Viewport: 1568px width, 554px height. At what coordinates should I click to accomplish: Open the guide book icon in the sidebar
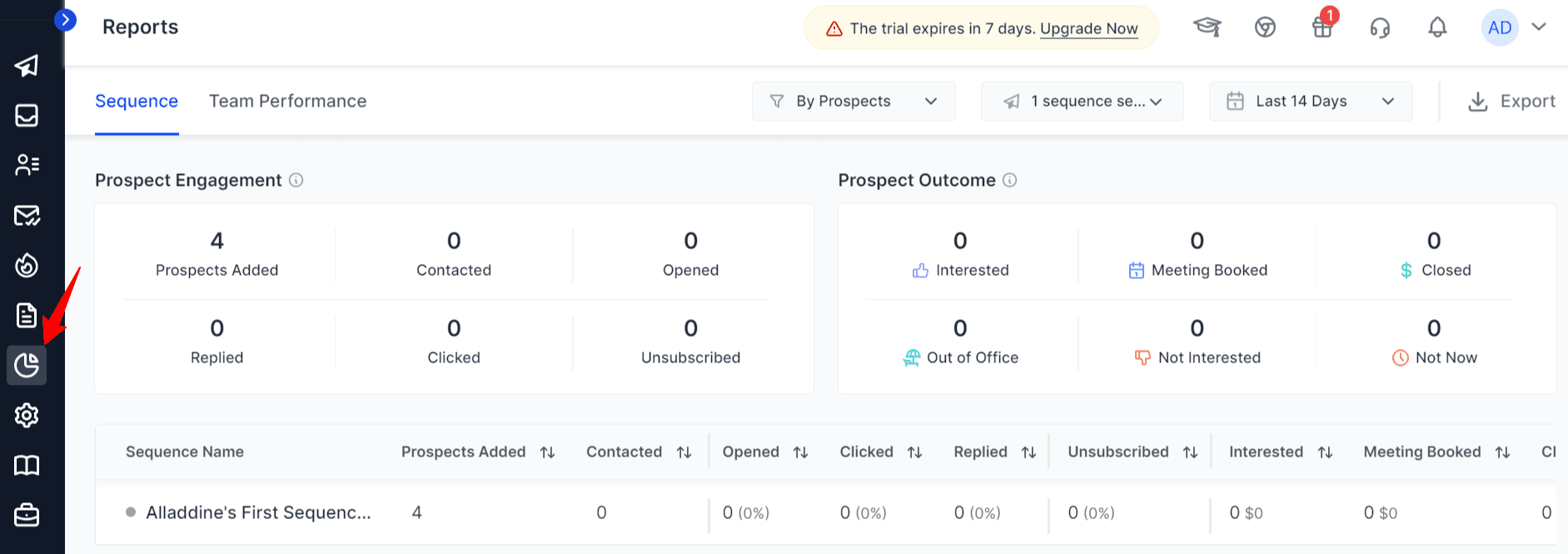click(x=27, y=465)
